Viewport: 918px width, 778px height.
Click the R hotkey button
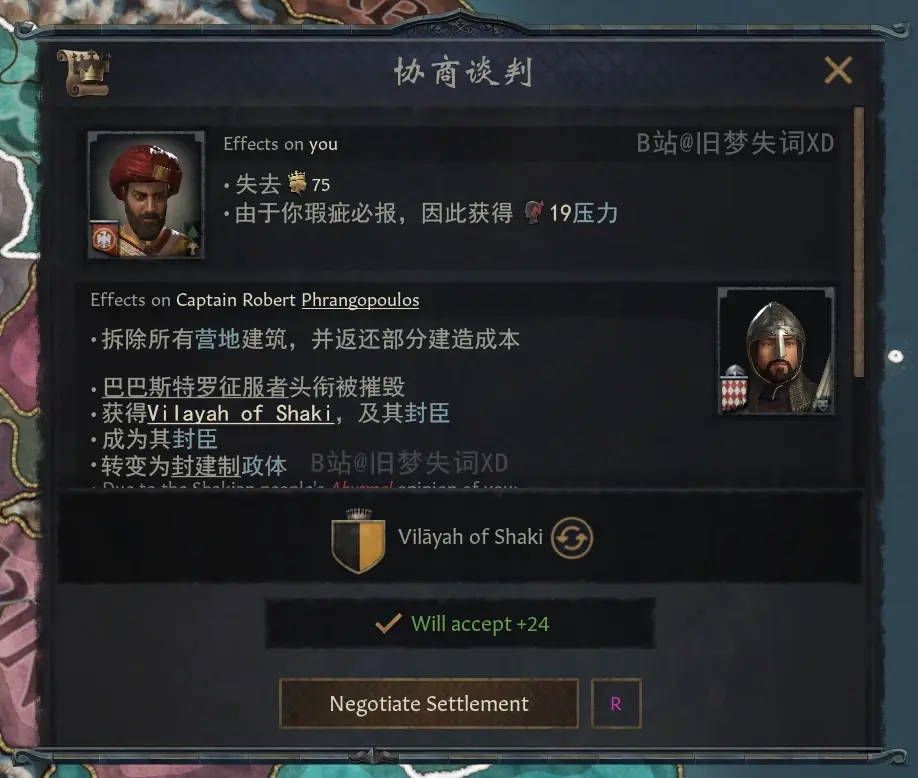click(x=616, y=703)
